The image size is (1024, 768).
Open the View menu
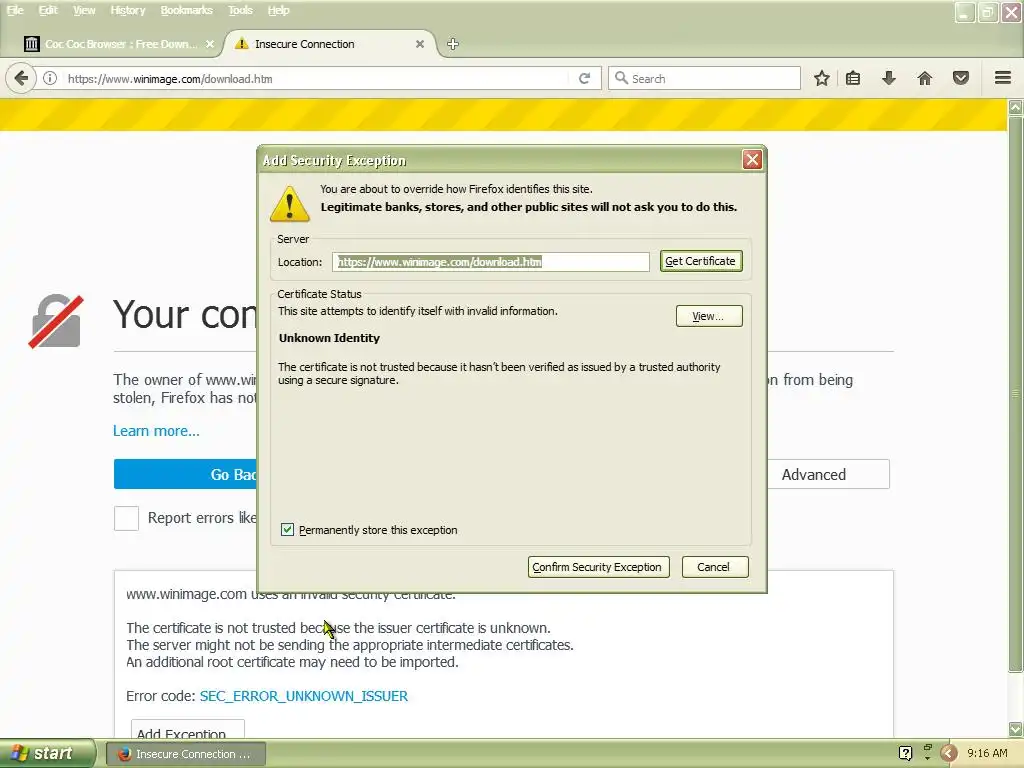(x=84, y=10)
